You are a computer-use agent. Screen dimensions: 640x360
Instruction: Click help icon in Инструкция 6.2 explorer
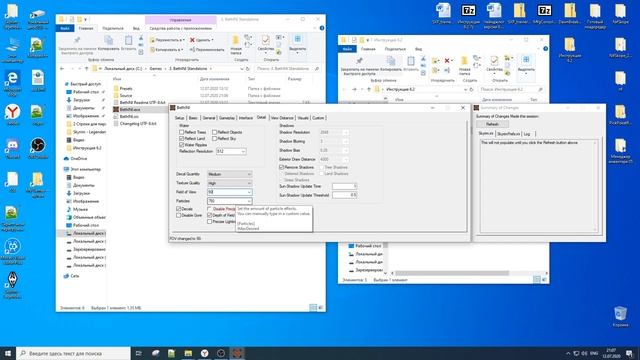click(545, 49)
